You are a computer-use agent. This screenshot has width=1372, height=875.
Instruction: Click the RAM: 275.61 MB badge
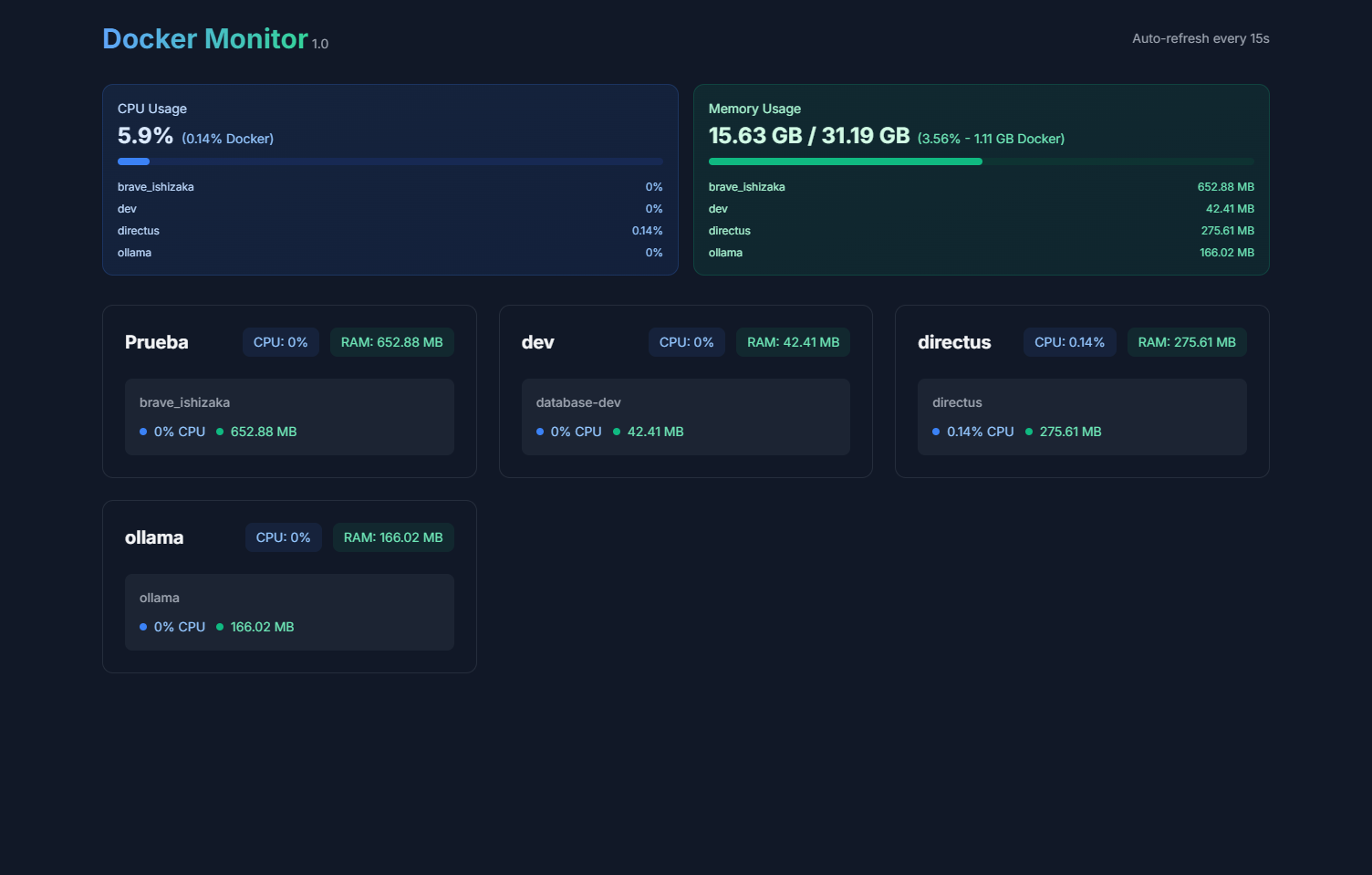click(1188, 342)
